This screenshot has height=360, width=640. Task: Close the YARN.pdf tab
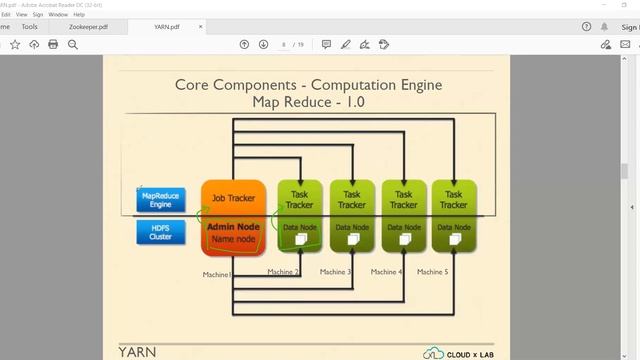click(200, 27)
